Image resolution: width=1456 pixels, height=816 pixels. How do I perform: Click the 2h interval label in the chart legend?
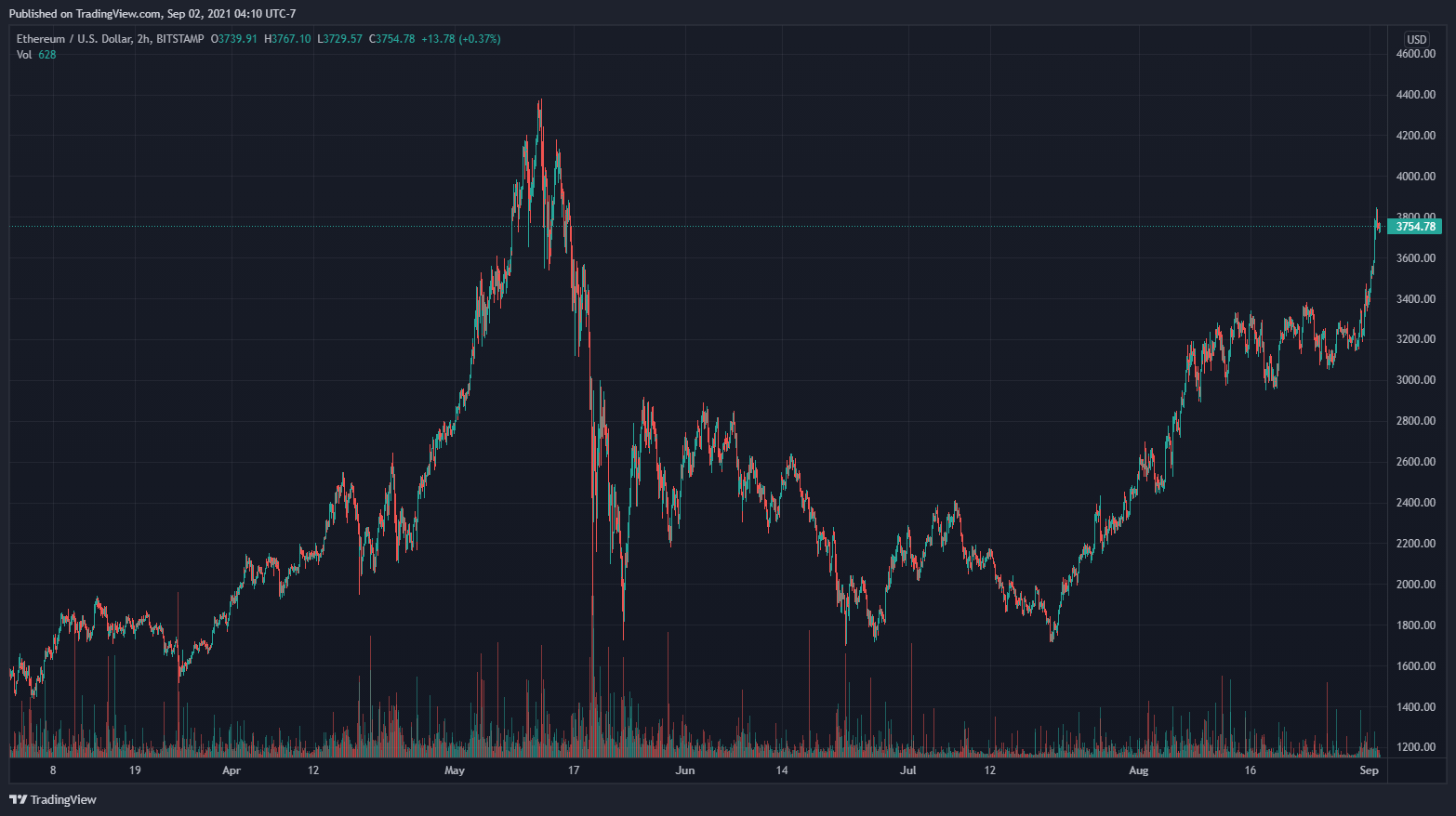point(144,39)
